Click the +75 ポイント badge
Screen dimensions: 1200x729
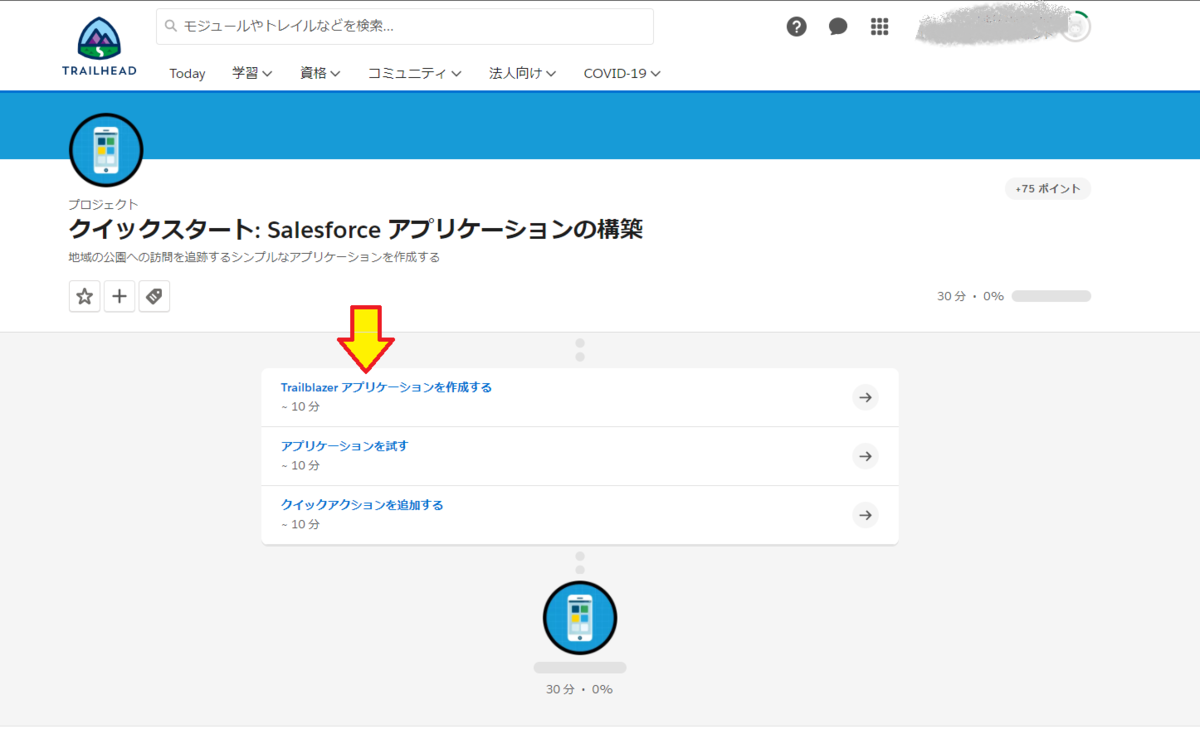tap(1048, 188)
